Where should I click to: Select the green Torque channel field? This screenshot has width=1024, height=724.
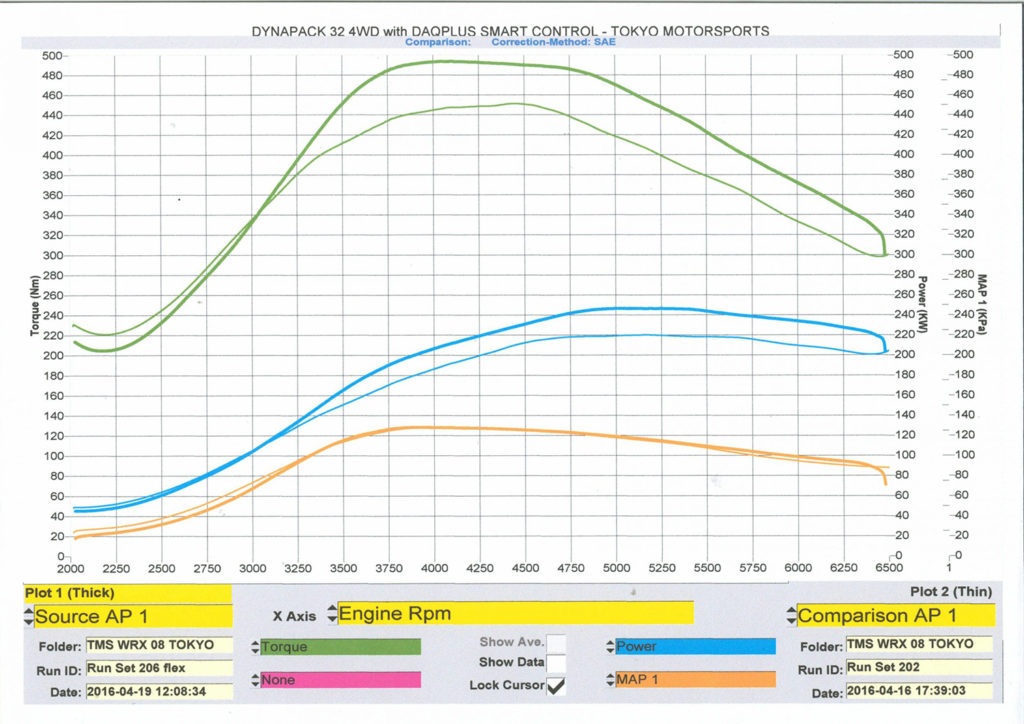point(340,647)
